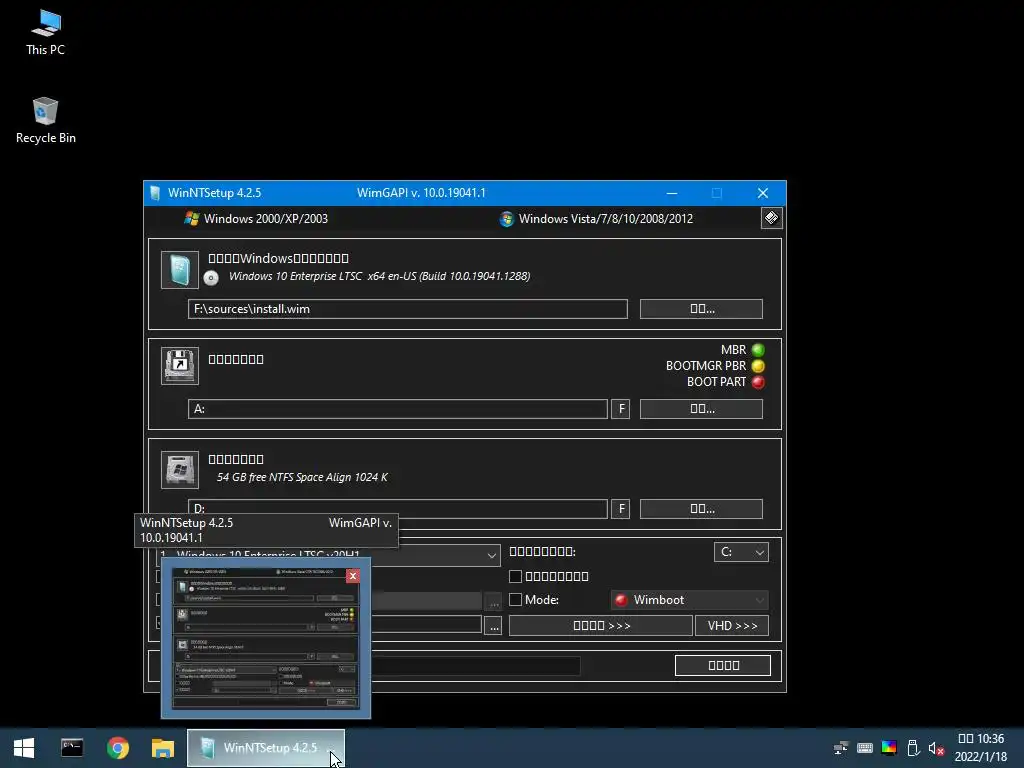
Task: Select the This PC desktop icon
Action: point(45,33)
